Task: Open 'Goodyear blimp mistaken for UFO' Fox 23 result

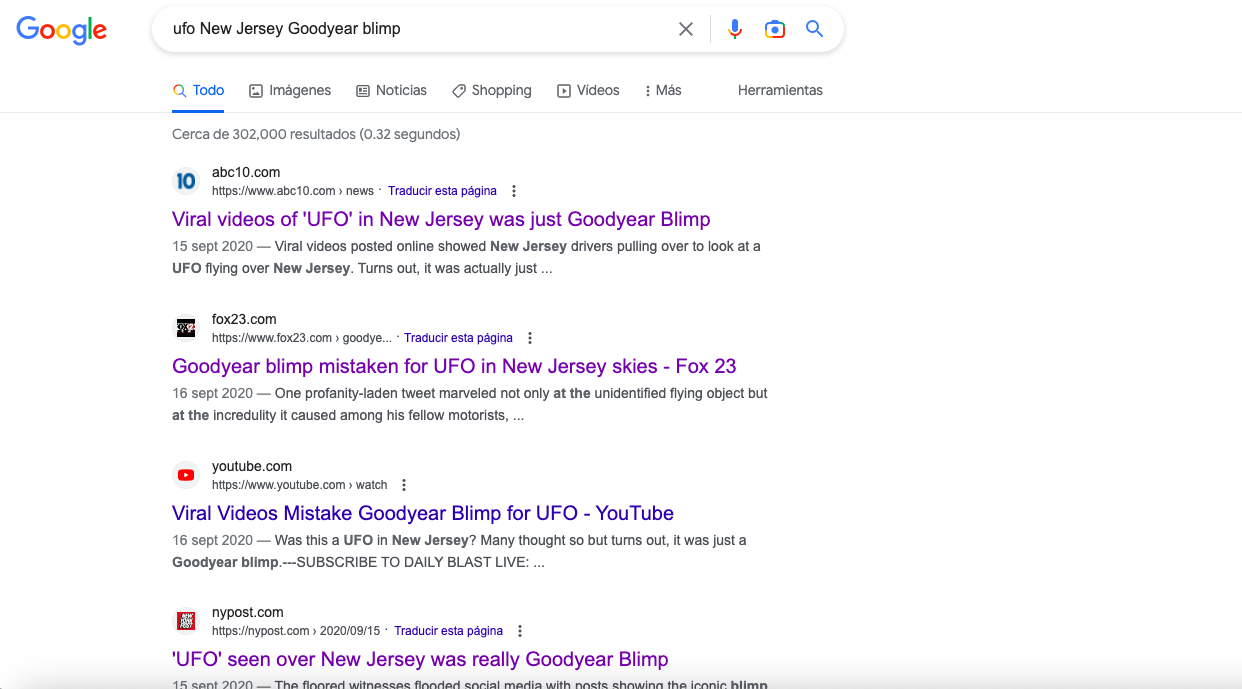Action: coord(454,366)
